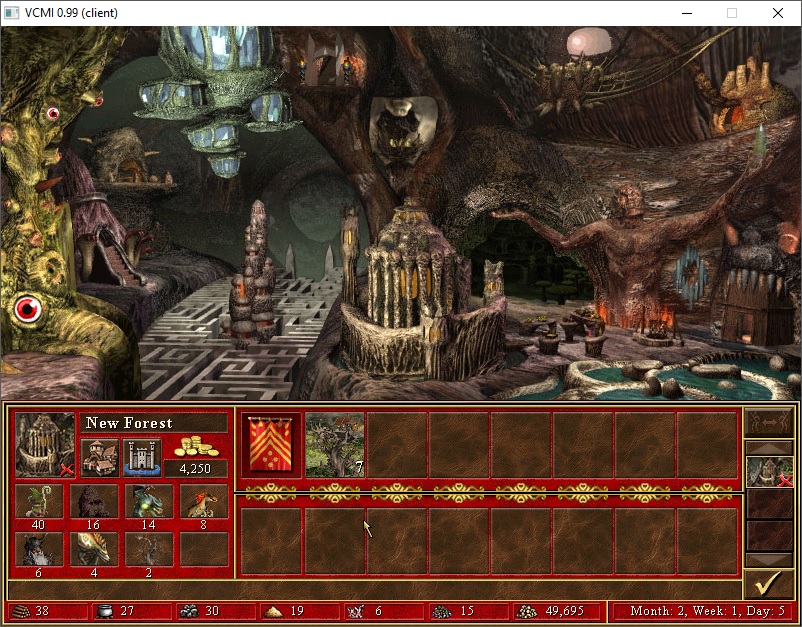Select the creature dwelling showing 40

click(x=39, y=501)
